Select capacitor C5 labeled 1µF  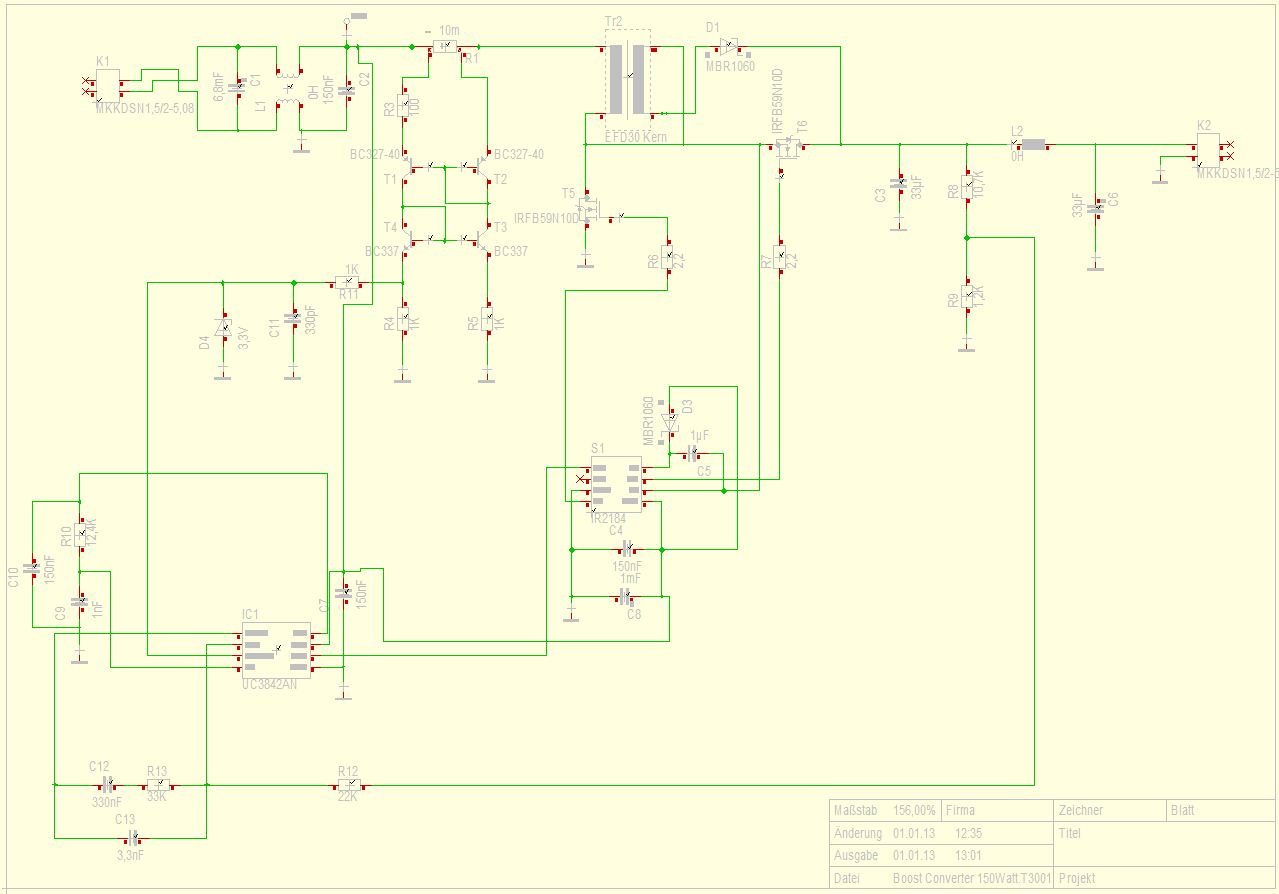point(691,454)
